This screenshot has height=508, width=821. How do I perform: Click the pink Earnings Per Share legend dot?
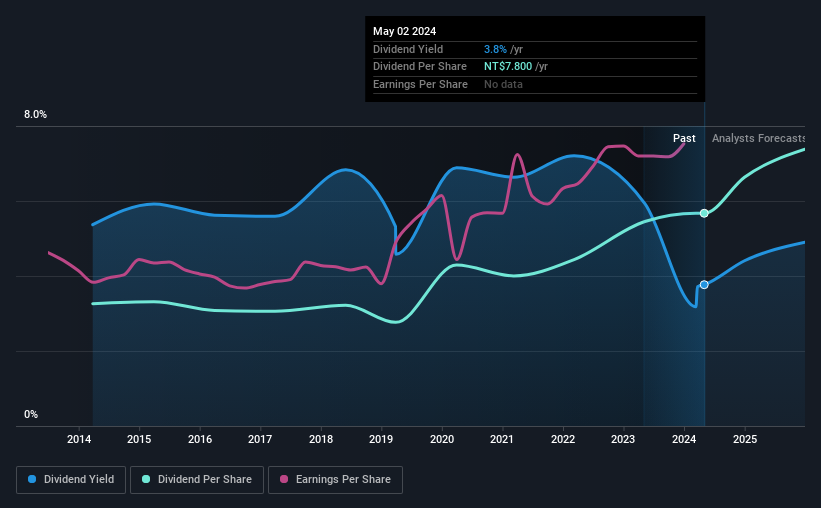click(x=284, y=479)
